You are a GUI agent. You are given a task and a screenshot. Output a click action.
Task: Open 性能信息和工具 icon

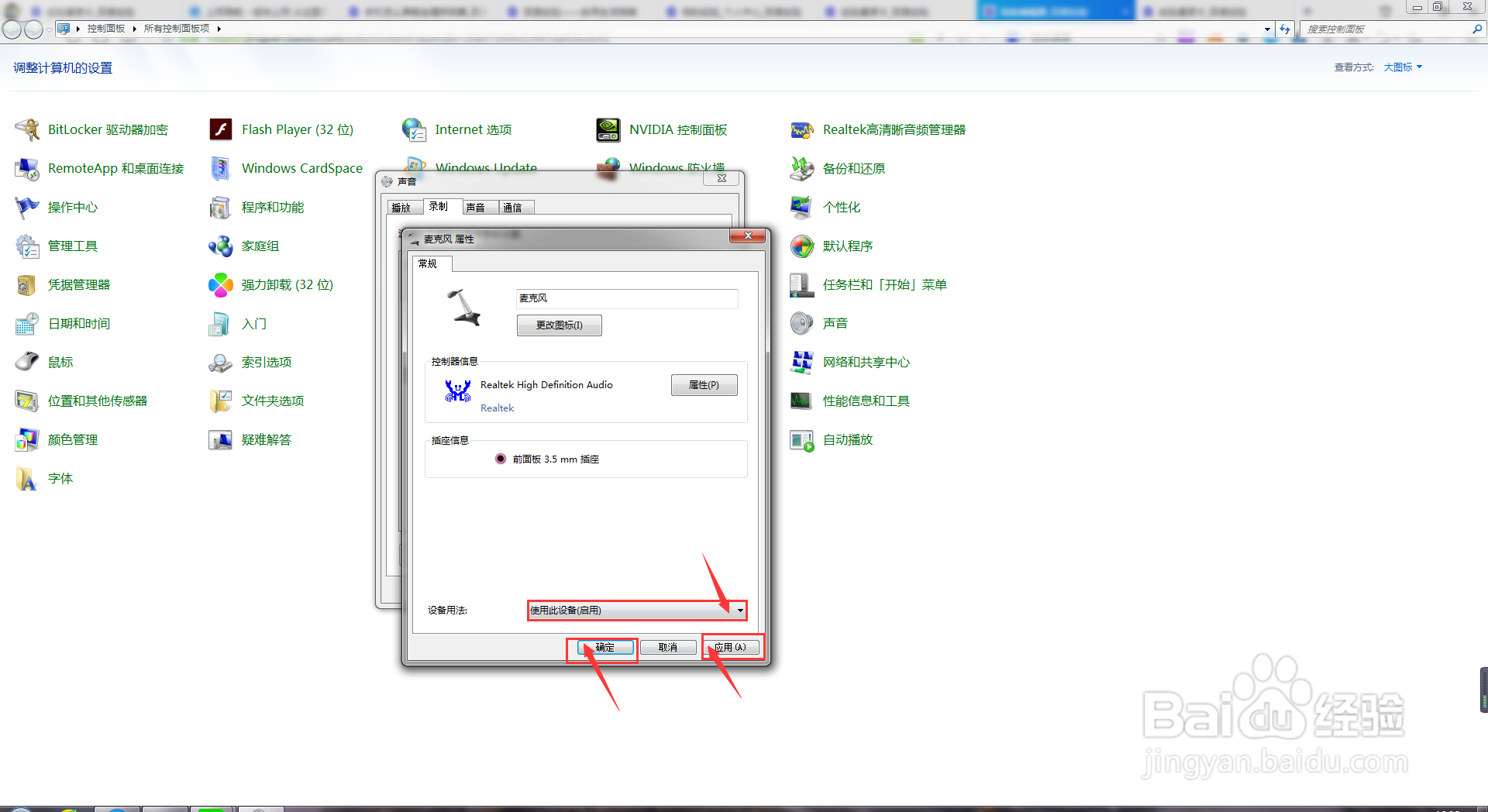(802, 401)
